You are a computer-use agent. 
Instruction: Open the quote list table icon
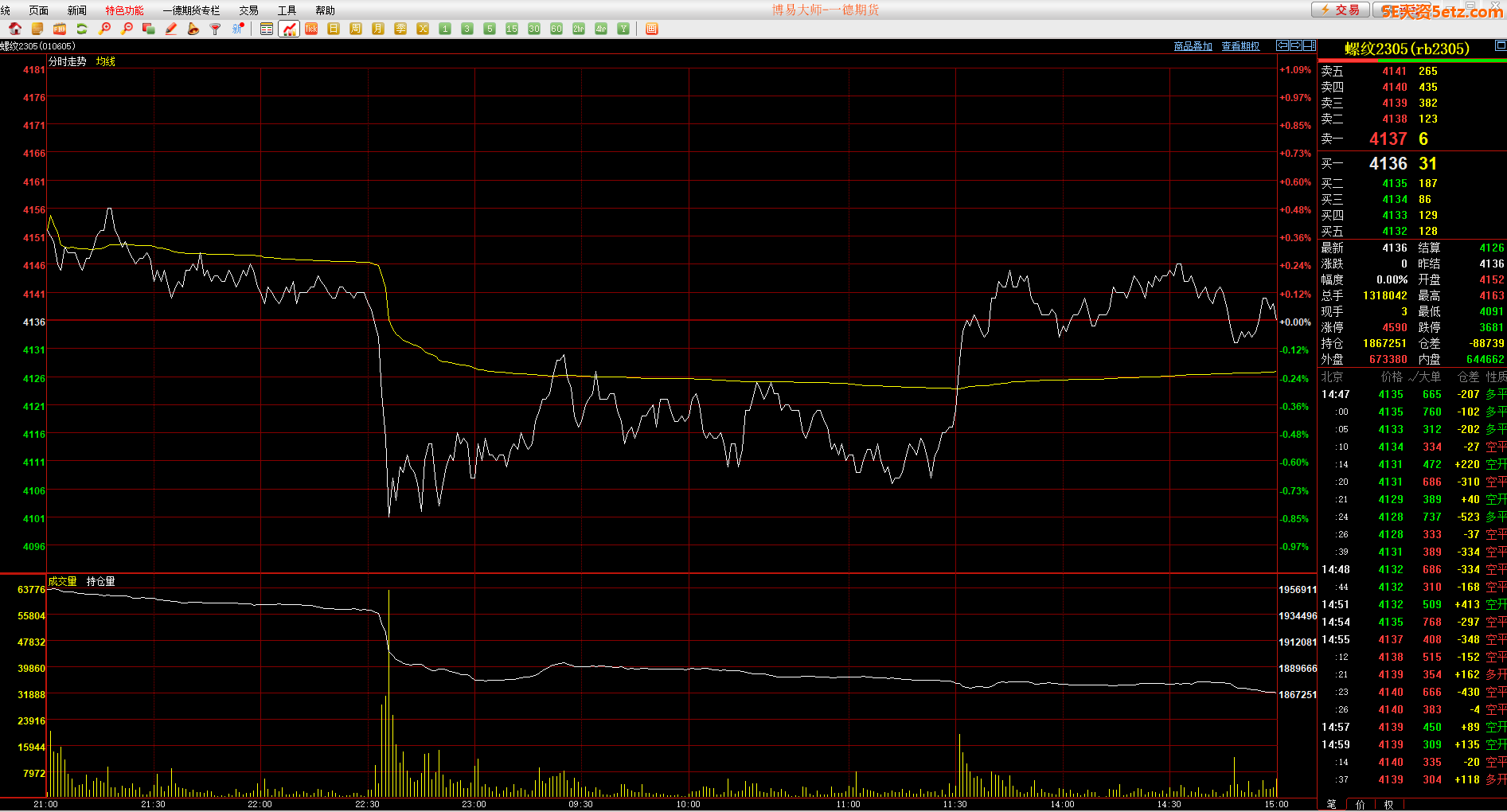[x=267, y=29]
